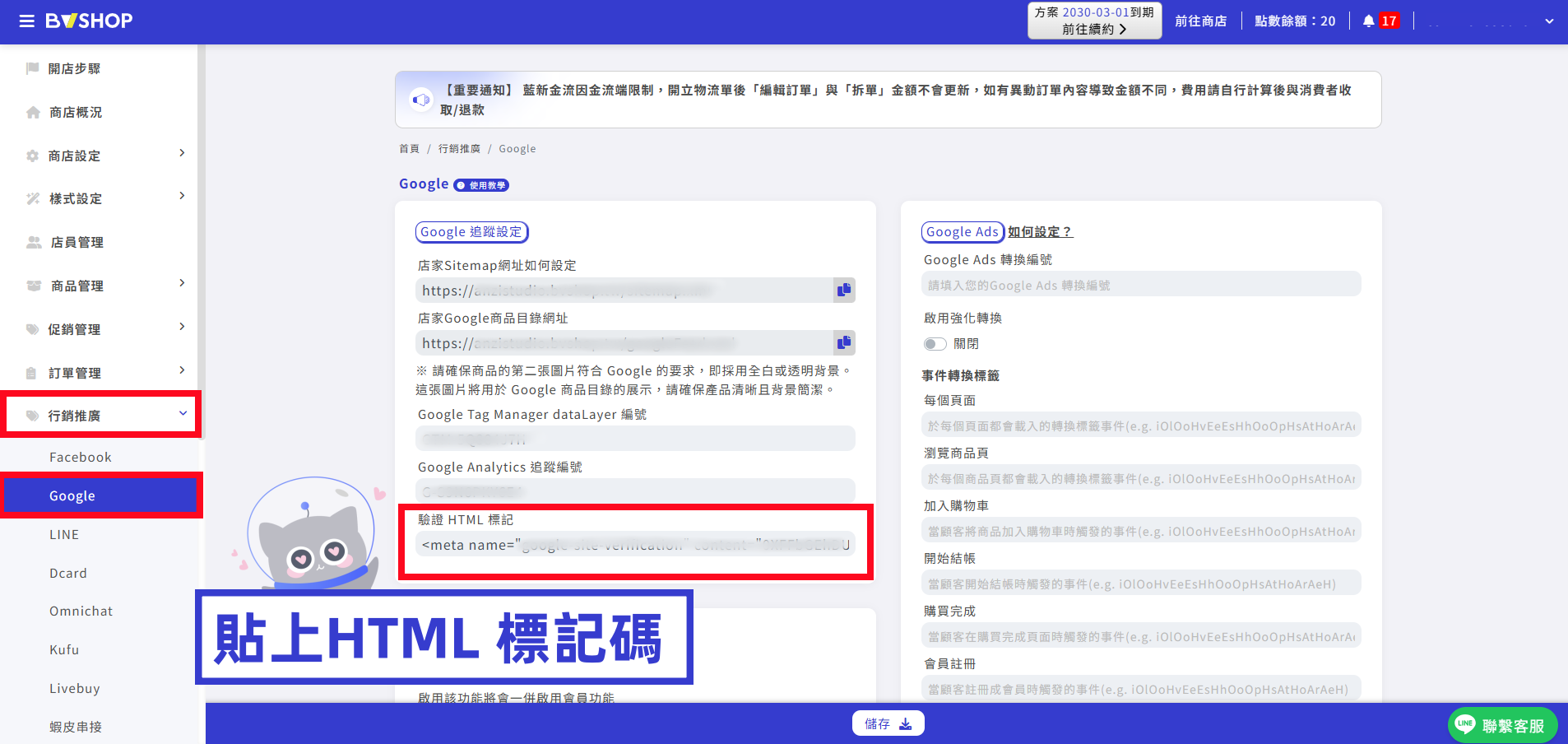Image resolution: width=1568 pixels, height=744 pixels.
Task: Click the gear icon beside 商店設定
Action: [32, 156]
